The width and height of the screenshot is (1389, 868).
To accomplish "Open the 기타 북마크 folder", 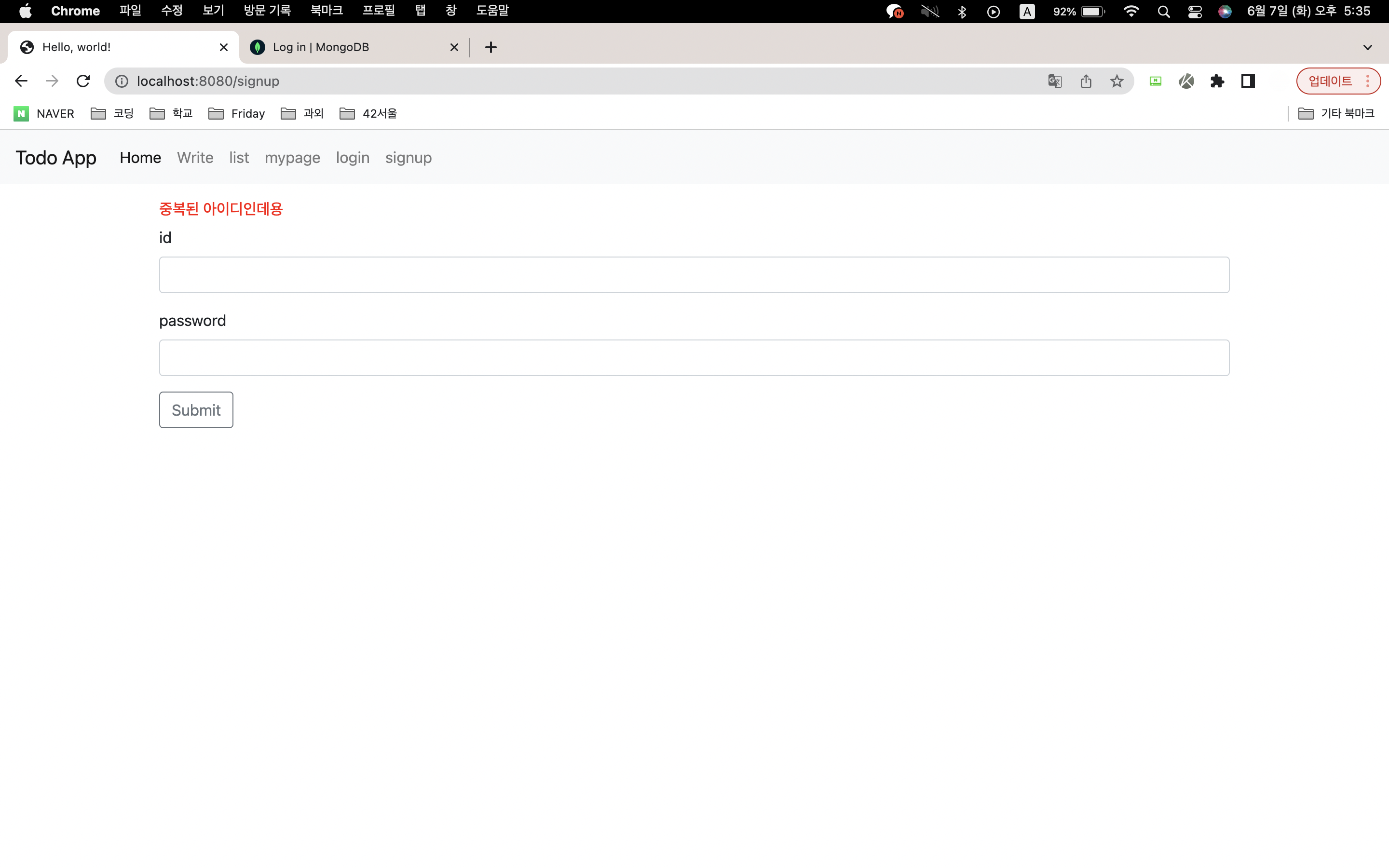I will (x=1336, y=114).
